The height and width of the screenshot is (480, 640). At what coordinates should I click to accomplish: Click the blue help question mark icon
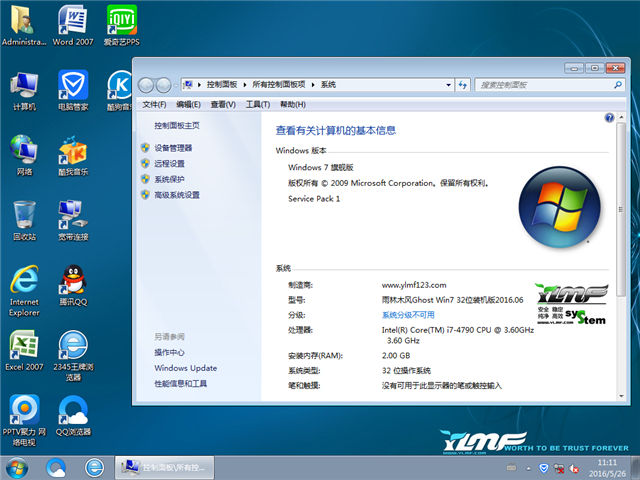click(x=609, y=118)
